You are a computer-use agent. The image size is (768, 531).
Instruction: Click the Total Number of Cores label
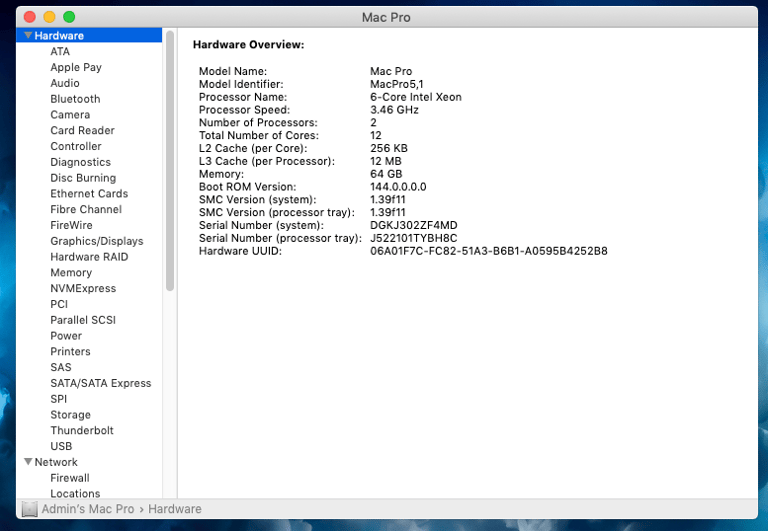coord(259,135)
